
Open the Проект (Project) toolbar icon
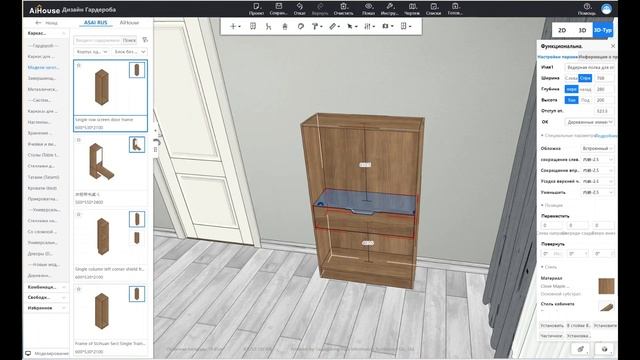pos(256,8)
